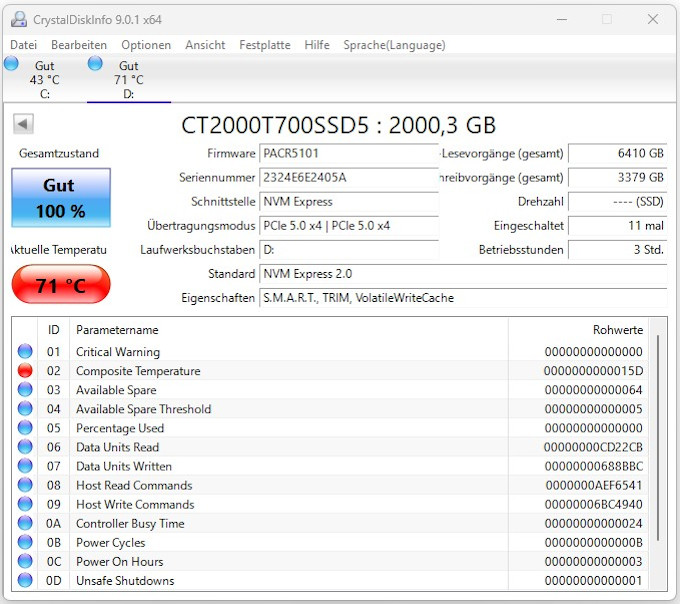Click the Gesamtzustand label

[59, 153]
